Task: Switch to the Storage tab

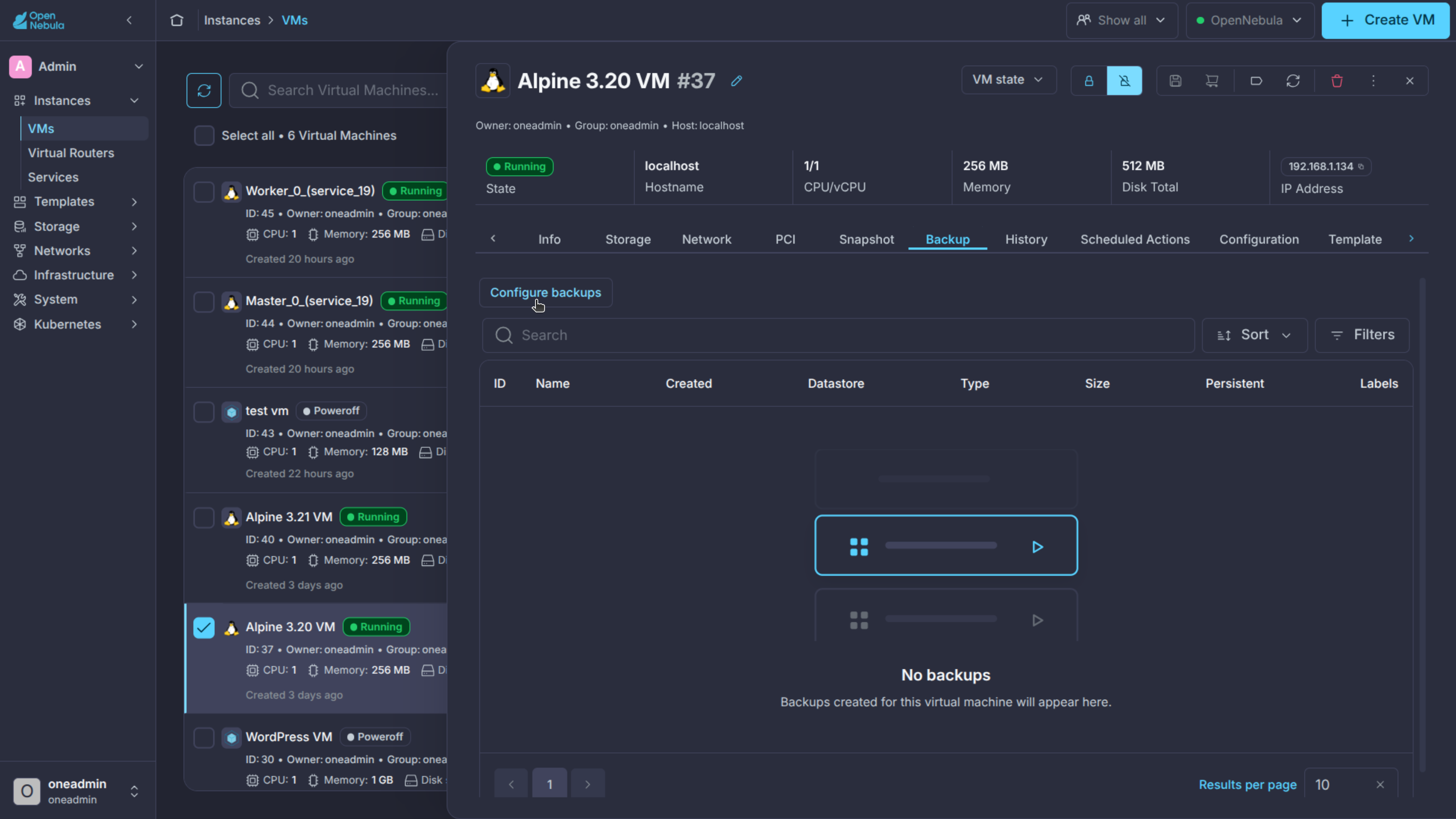Action: [628, 239]
